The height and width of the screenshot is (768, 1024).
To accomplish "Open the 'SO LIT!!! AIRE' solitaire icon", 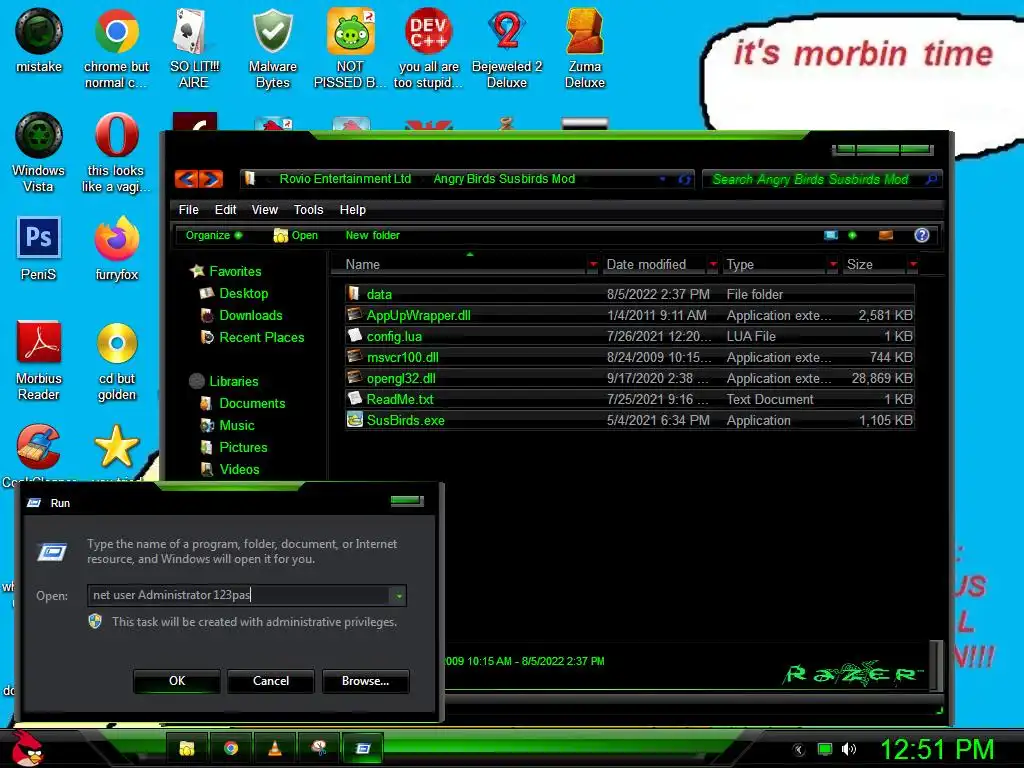I will [x=194, y=48].
